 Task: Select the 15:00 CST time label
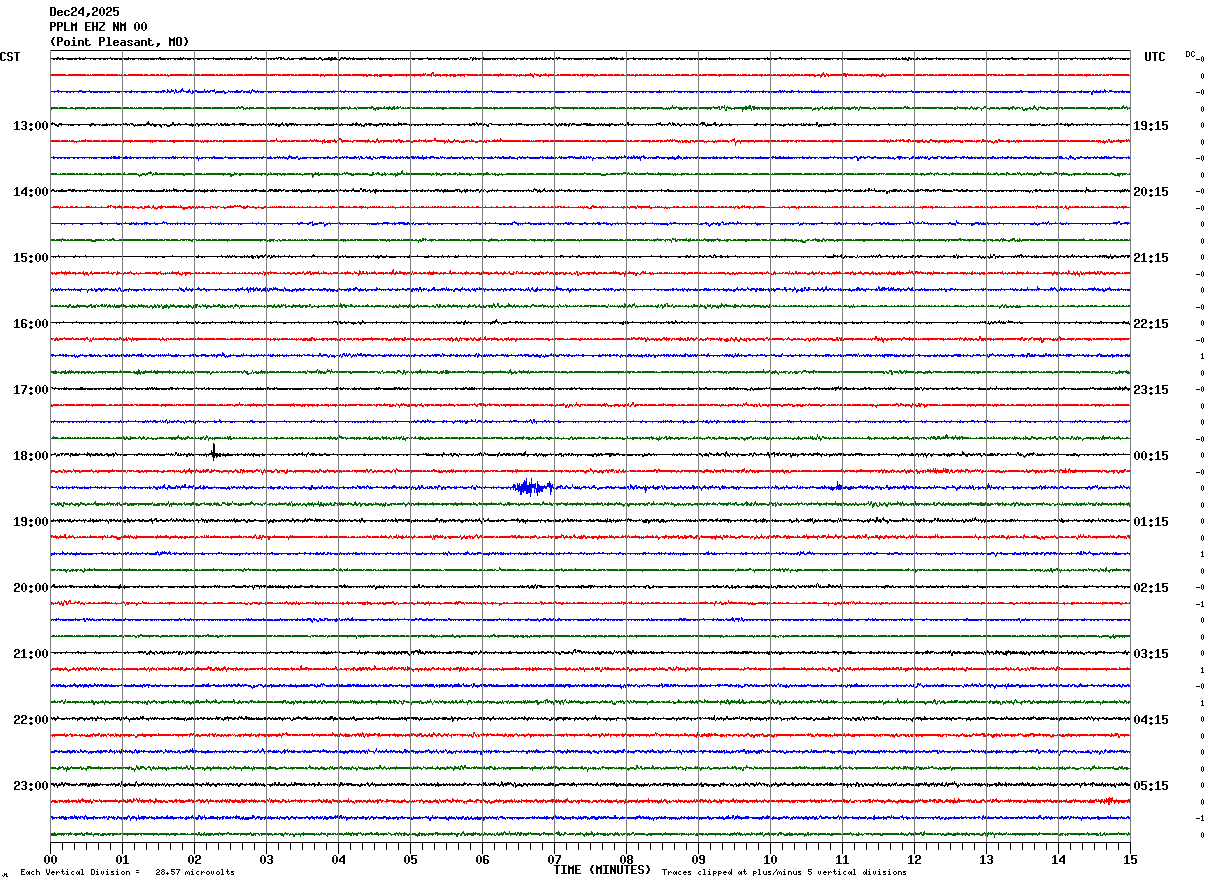(x=30, y=258)
